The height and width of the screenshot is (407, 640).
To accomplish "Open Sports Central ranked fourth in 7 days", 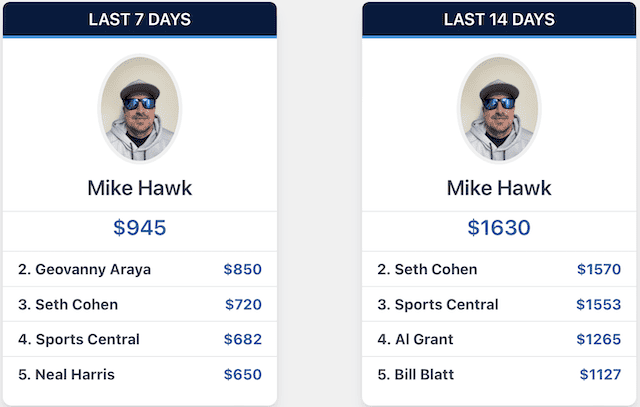I will [x=140, y=339].
